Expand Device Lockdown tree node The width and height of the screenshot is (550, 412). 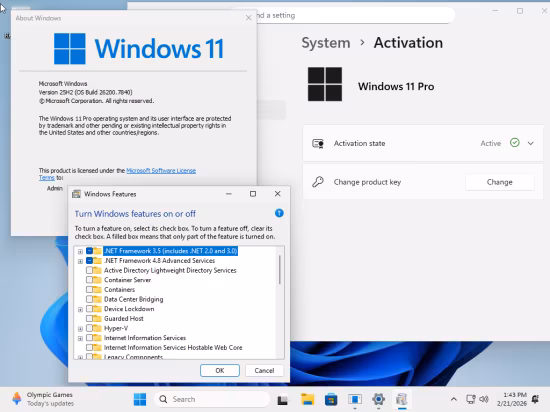[80, 310]
